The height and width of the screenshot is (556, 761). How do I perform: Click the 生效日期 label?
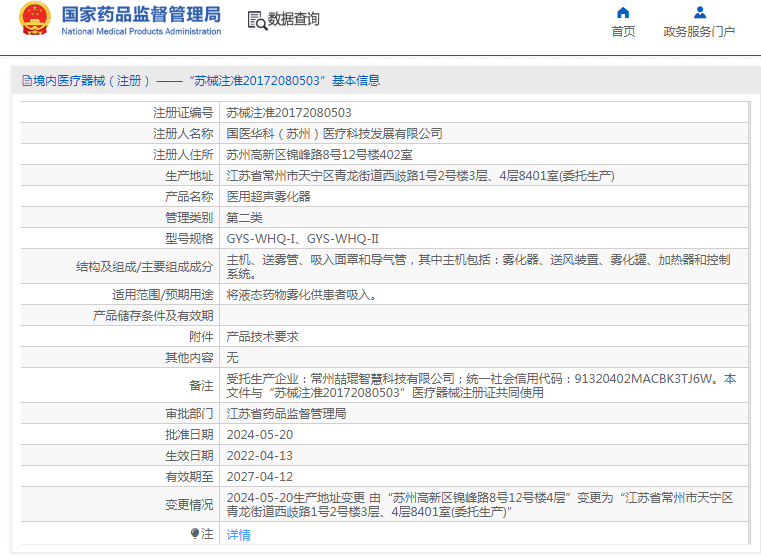tap(189, 456)
